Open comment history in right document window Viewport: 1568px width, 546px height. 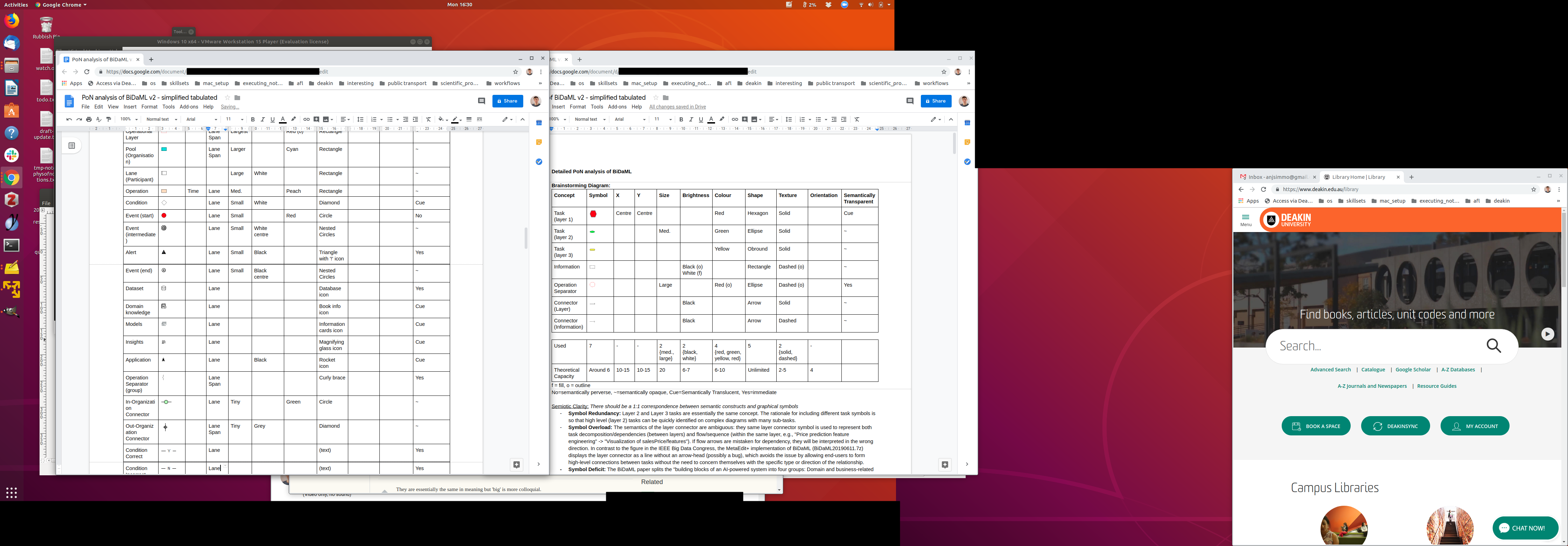tap(910, 101)
